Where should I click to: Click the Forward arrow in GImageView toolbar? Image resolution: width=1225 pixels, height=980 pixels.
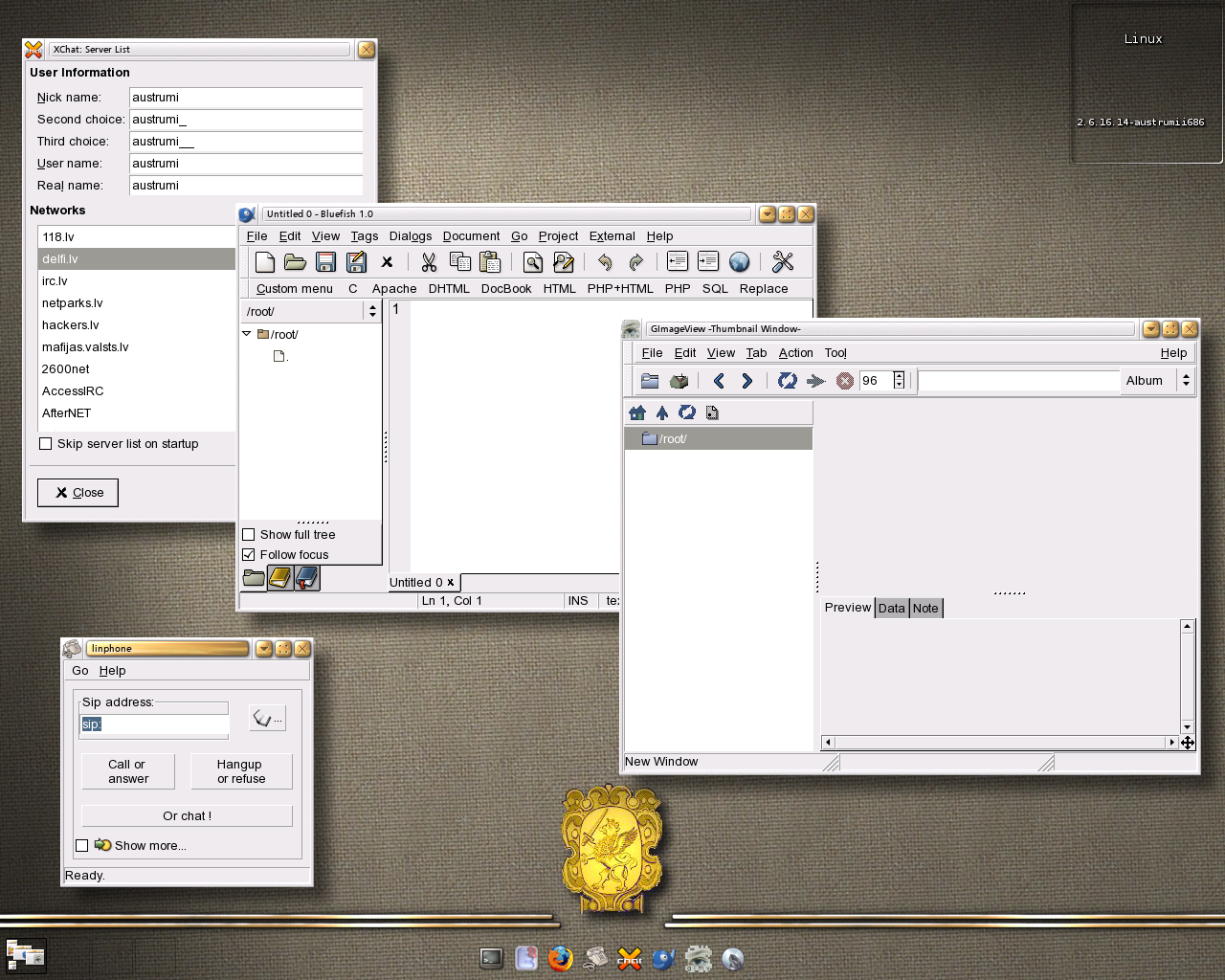click(747, 381)
